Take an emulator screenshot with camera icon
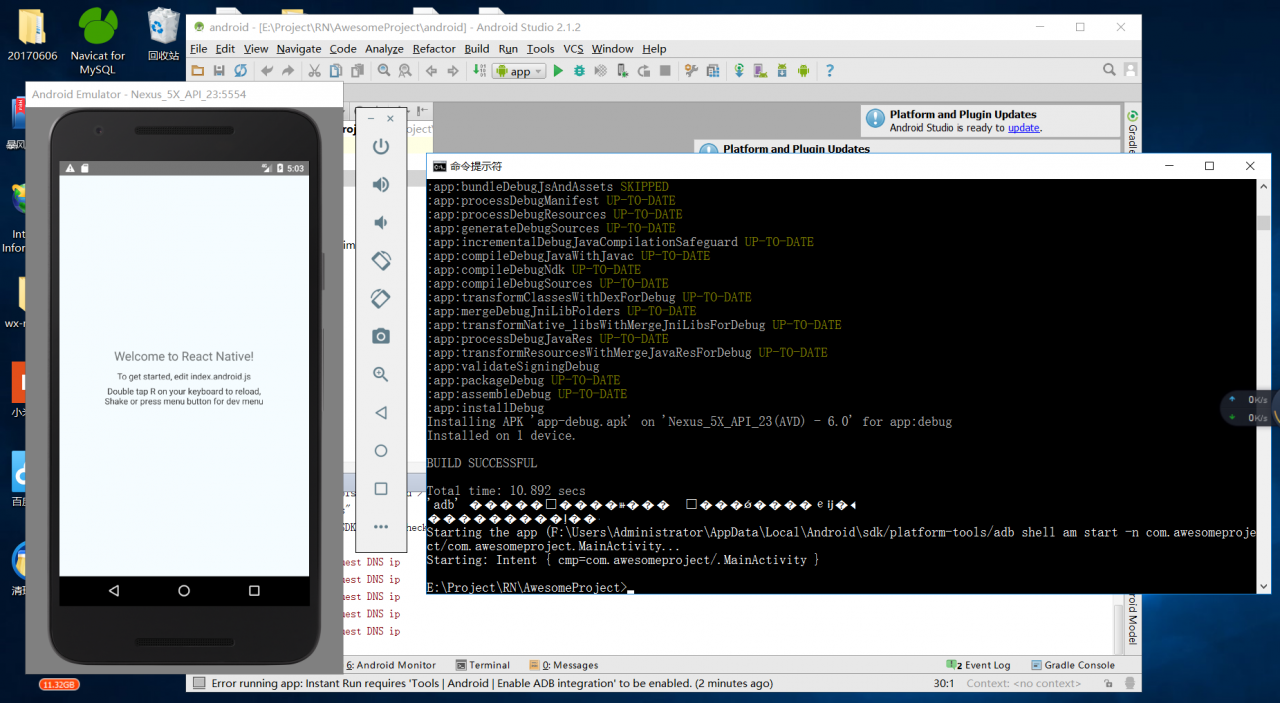The image size is (1280, 703). (x=381, y=337)
